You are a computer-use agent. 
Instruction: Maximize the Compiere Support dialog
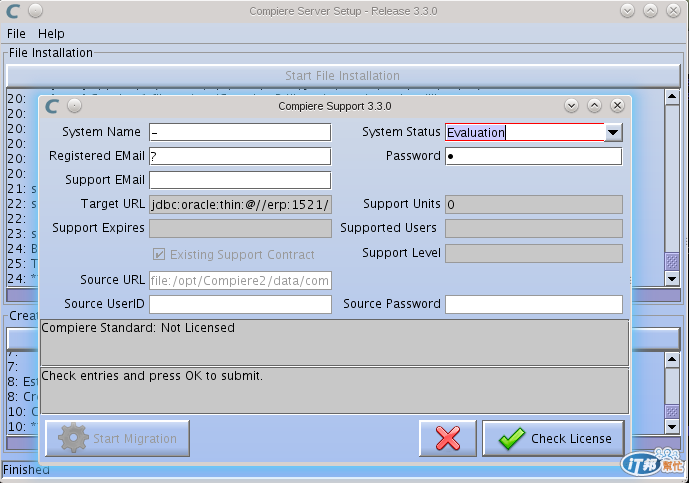coord(594,105)
